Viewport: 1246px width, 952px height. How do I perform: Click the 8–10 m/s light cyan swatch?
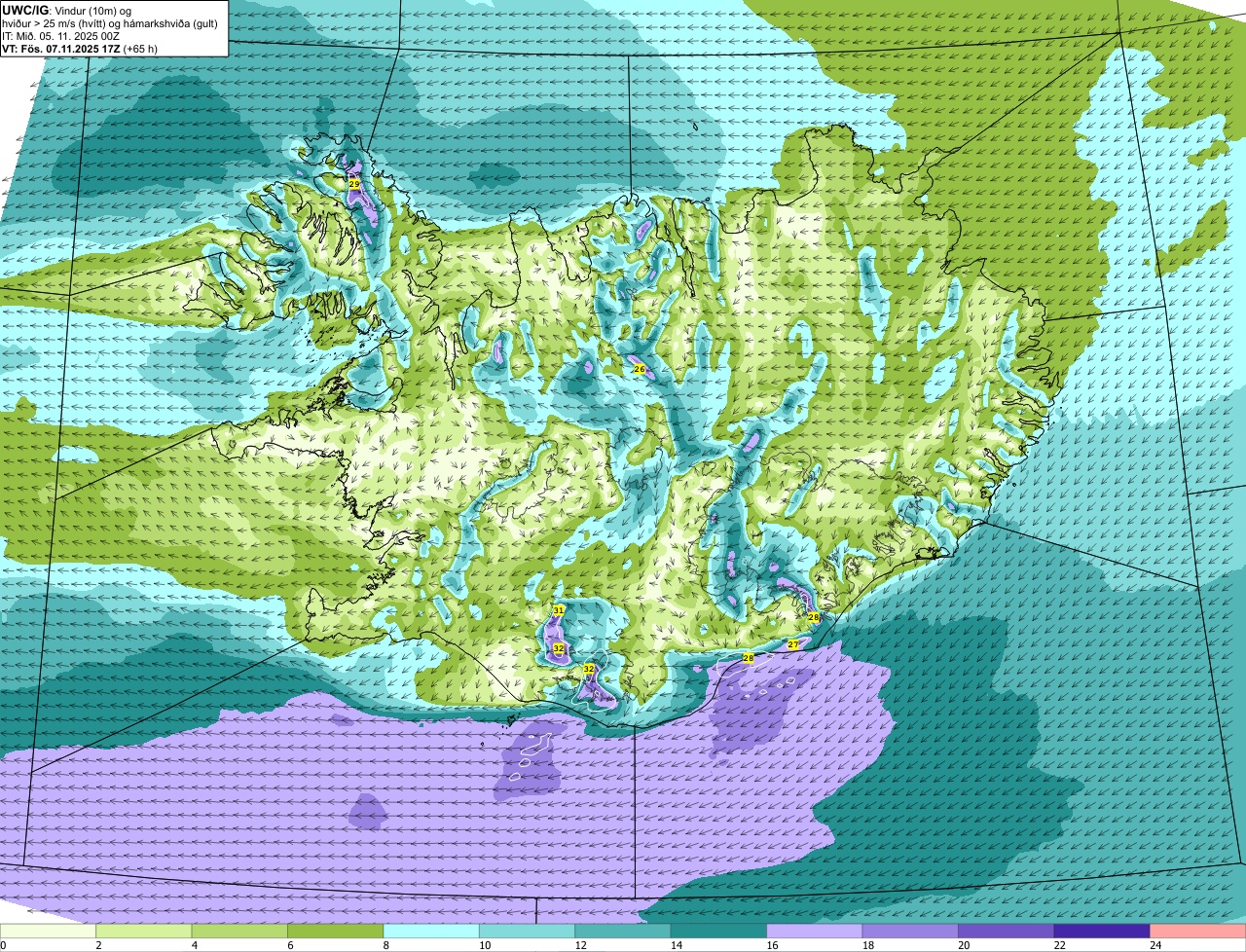point(431,931)
